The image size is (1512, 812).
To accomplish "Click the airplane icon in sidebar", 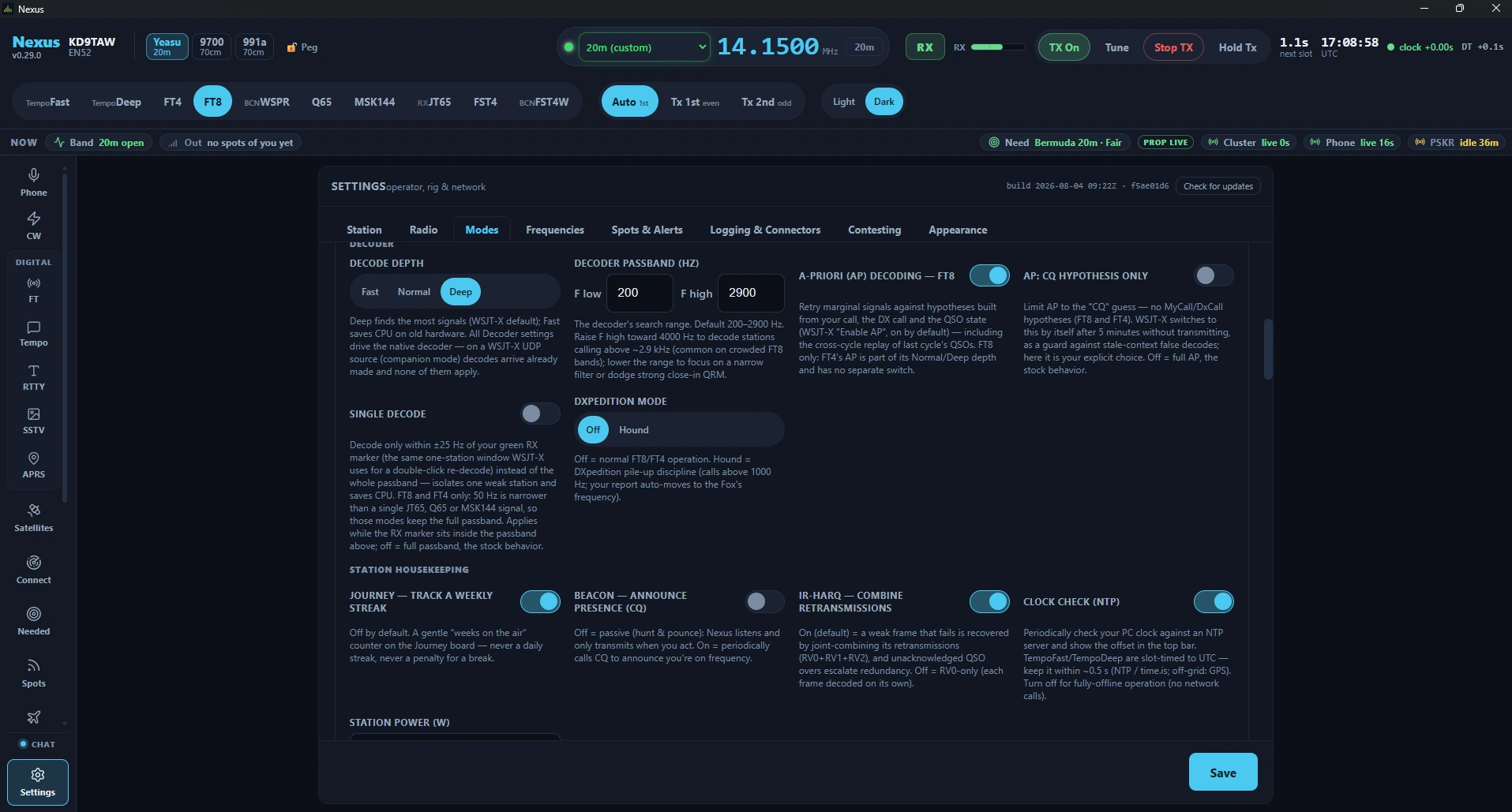I will (33, 717).
